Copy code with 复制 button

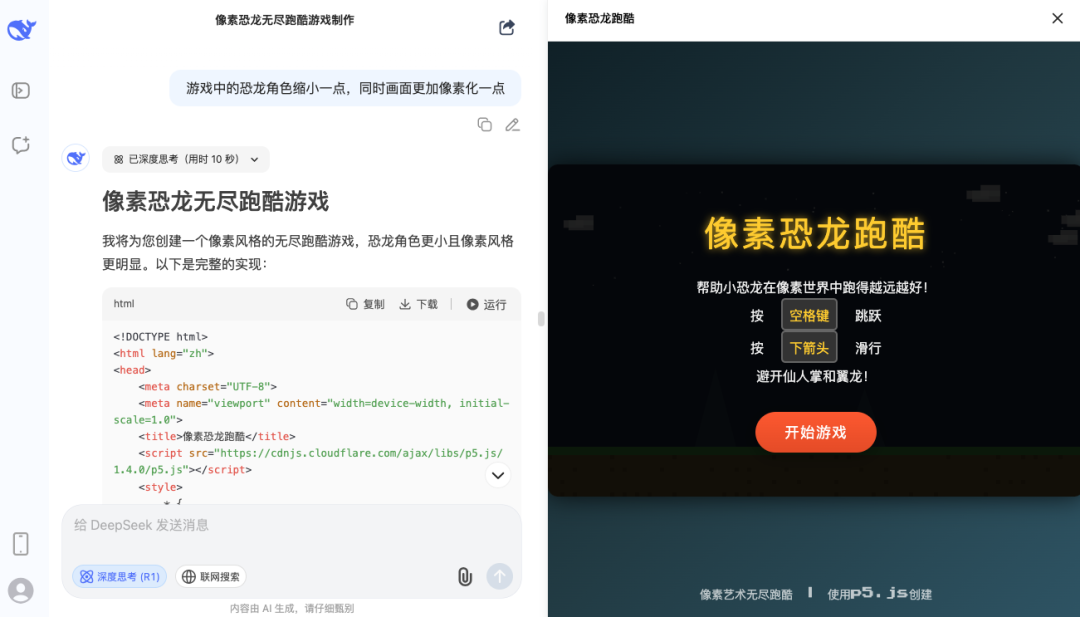pos(365,304)
